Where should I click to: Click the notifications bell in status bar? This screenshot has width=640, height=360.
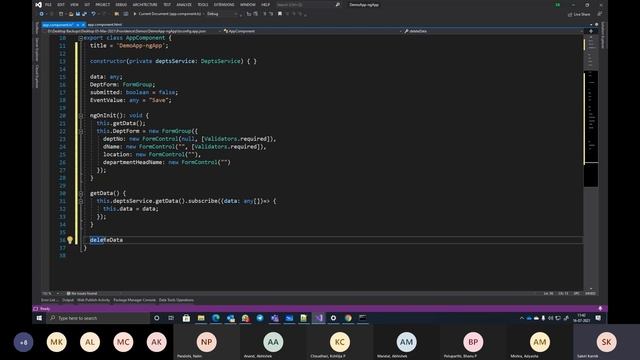[x=600, y=309]
